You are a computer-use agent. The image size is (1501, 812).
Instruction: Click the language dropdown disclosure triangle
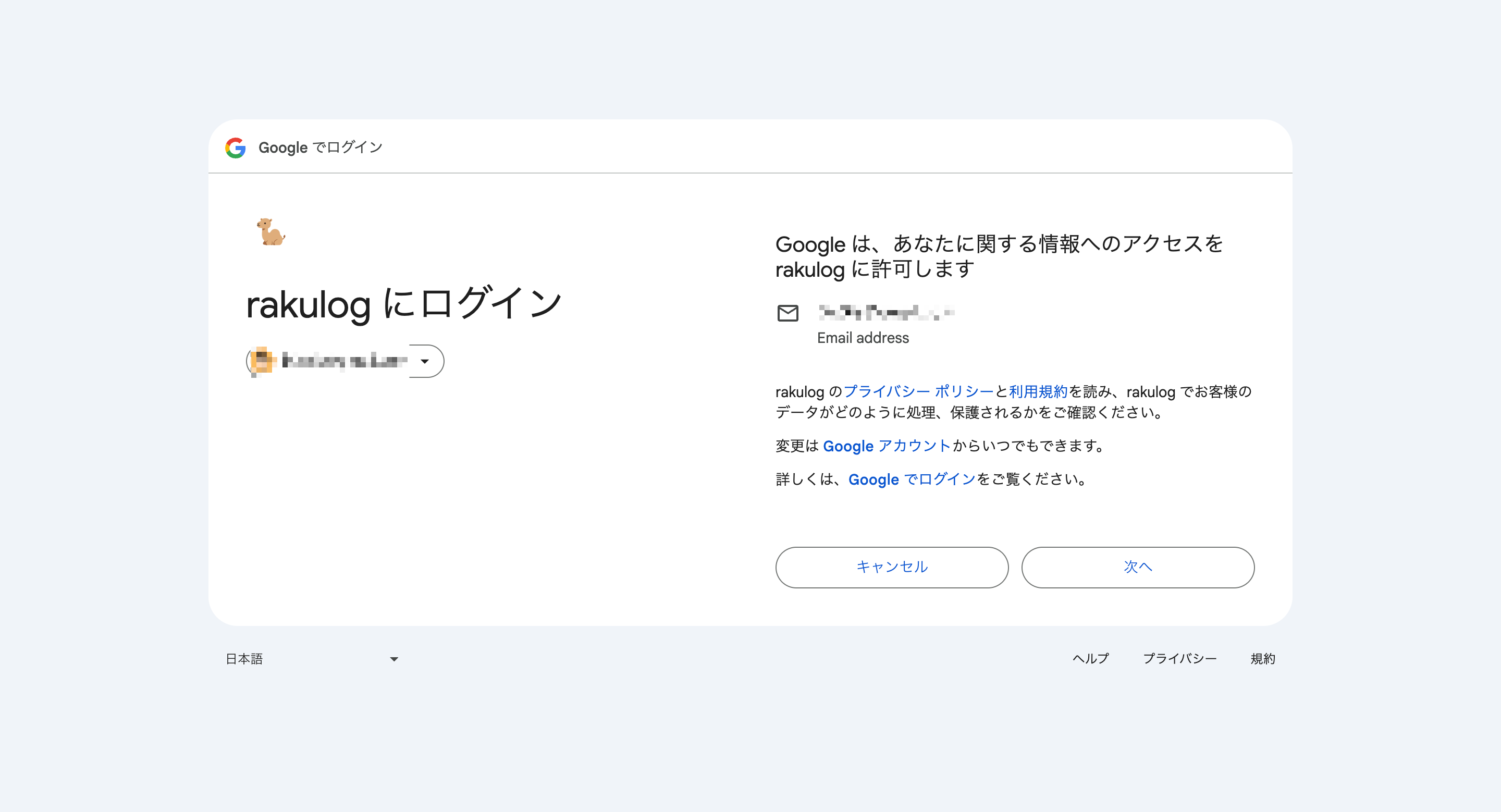pyautogui.click(x=394, y=659)
